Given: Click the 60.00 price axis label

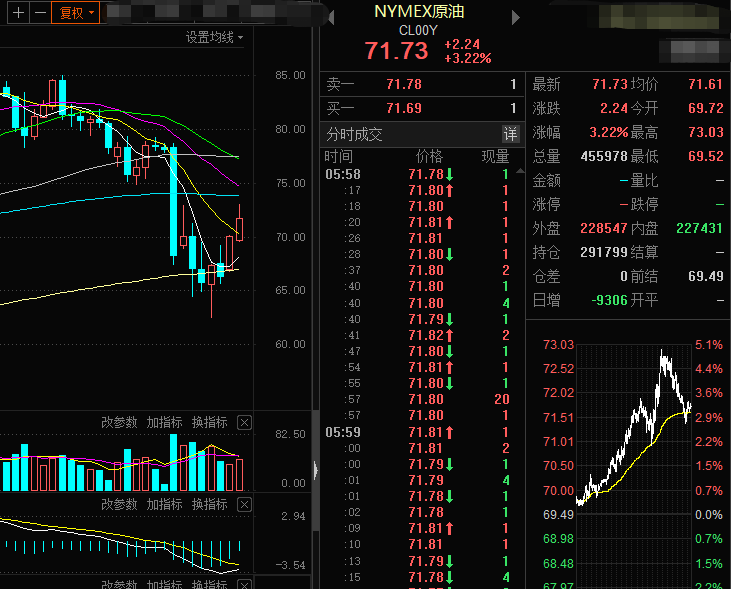Looking at the screenshot, I should [x=290, y=344].
